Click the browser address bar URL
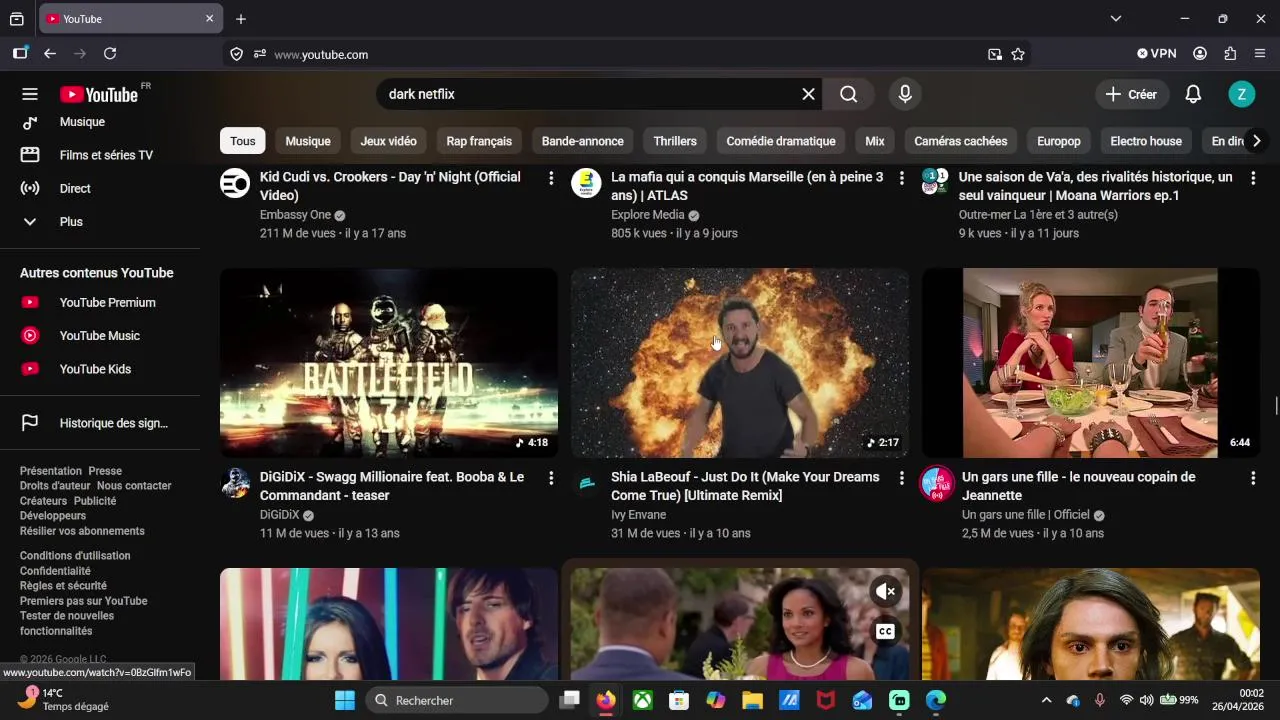 click(x=321, y=54)
